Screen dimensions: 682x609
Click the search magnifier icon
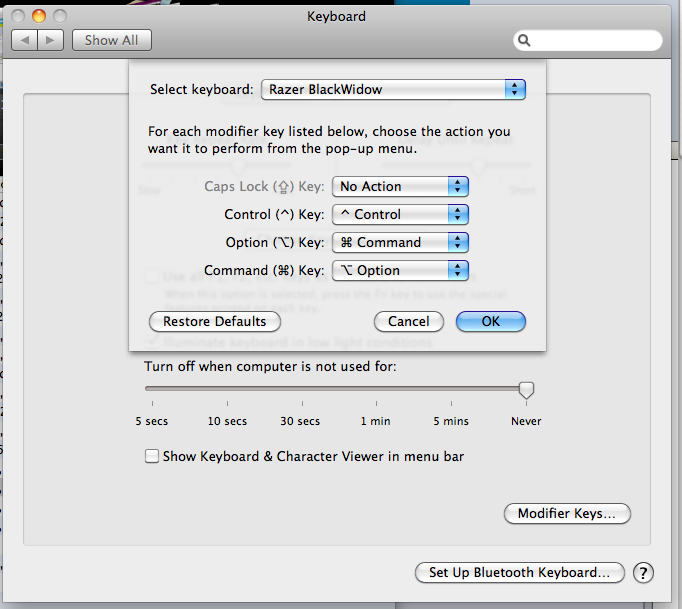click(524, 40)
